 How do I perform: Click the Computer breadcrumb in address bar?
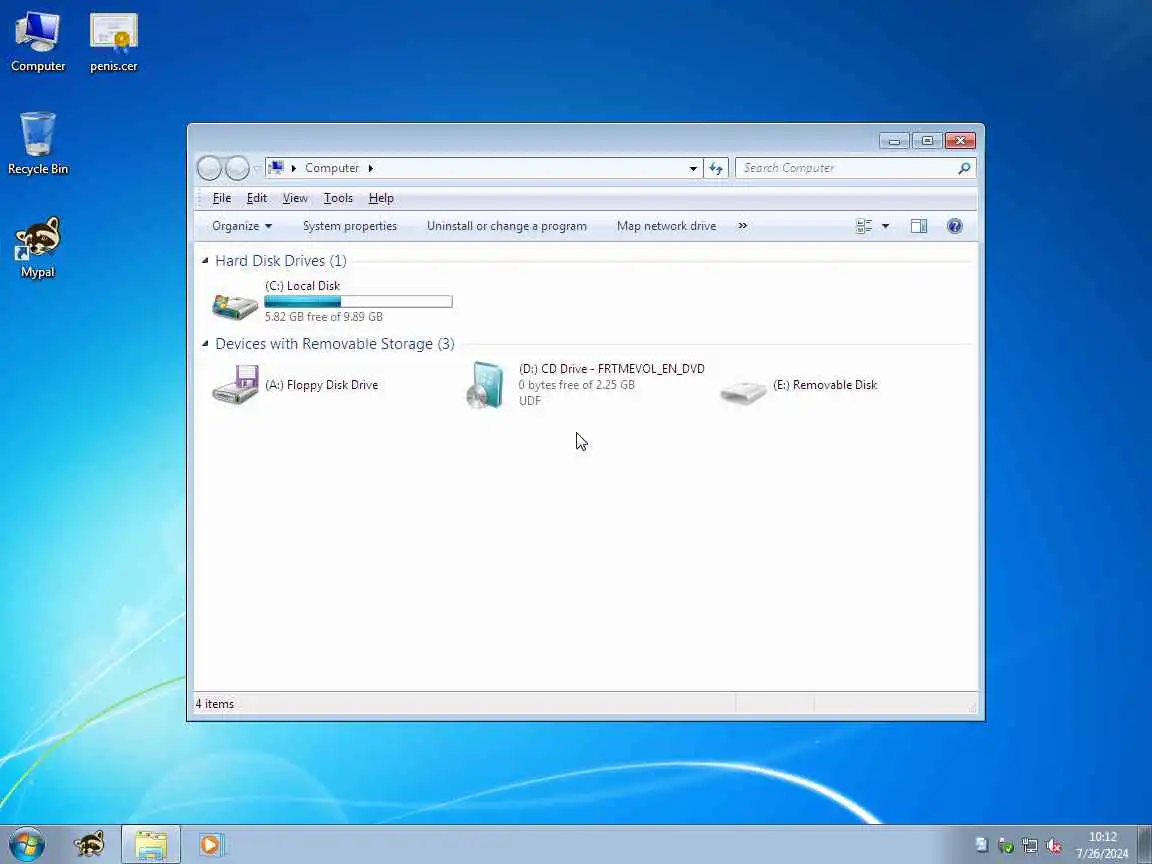[x=332, y=168]
